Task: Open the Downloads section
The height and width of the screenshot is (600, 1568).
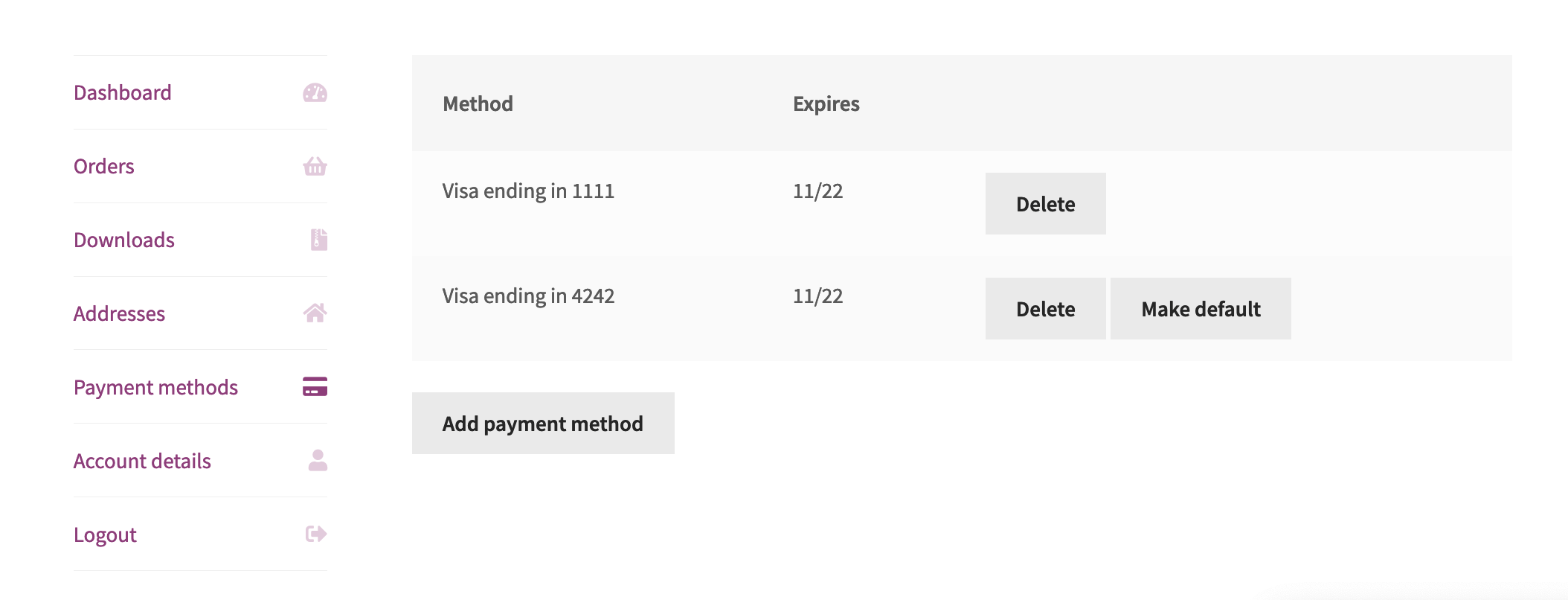Action: (x=124, y=240)
